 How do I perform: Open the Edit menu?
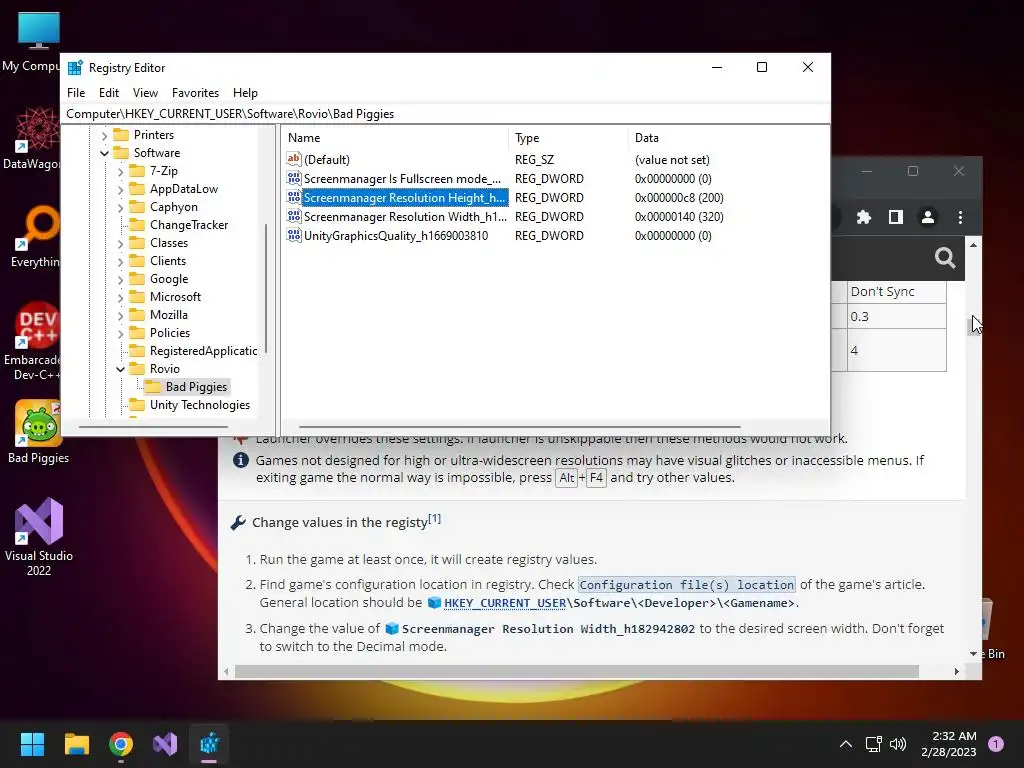108,93
